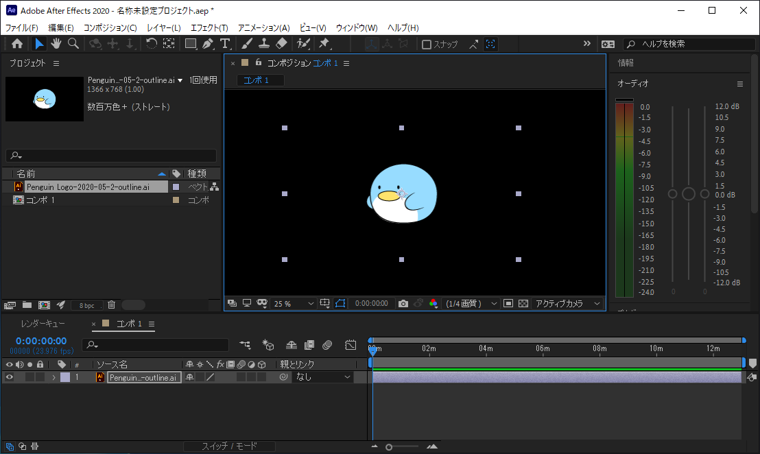Click the 種類 column header
The height and width of the screenshot is (454, 760).
click(197, 173)
